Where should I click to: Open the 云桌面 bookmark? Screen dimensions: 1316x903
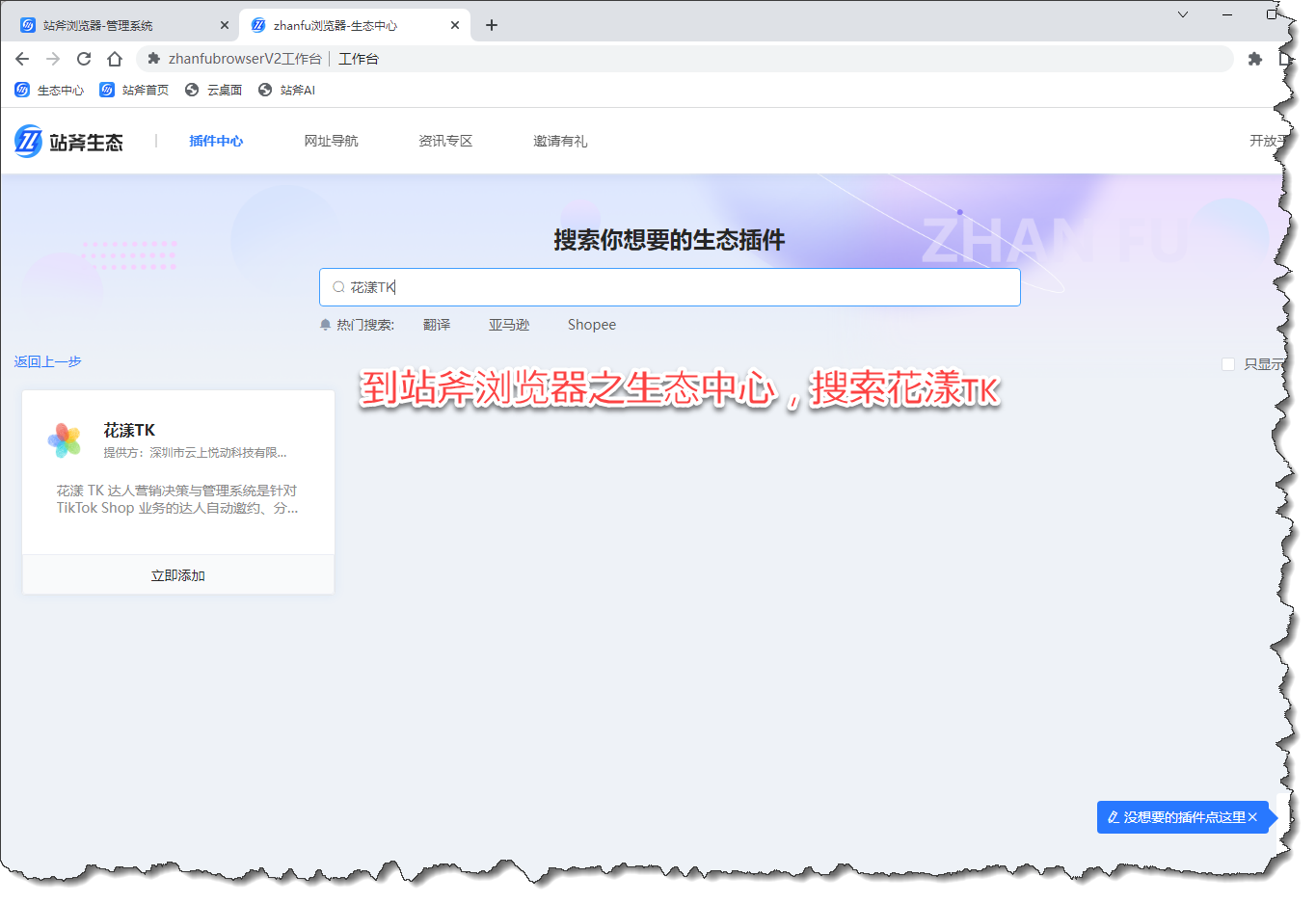click(213, 90)
